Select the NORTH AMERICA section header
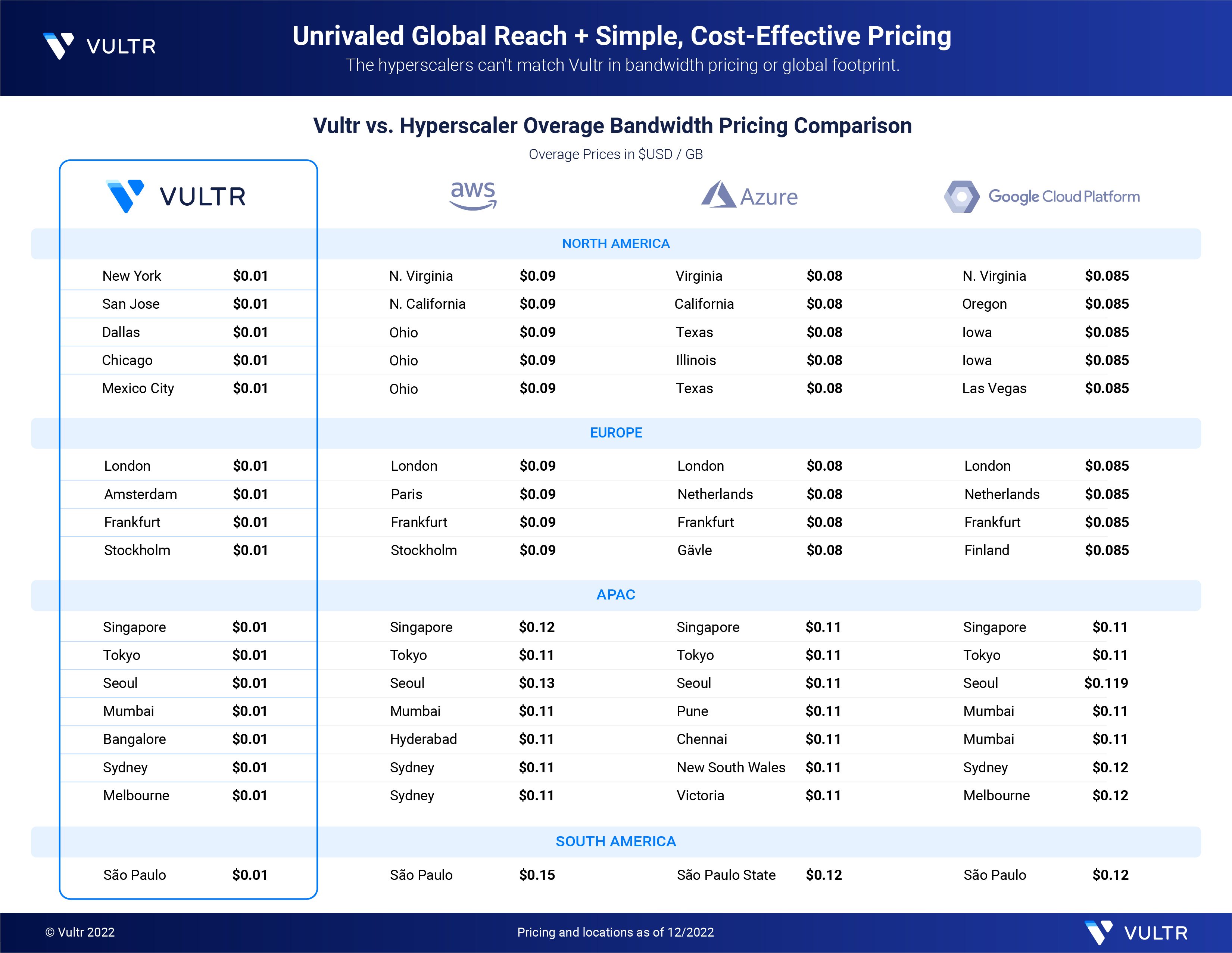The image size is (1232, 953). 615,244
